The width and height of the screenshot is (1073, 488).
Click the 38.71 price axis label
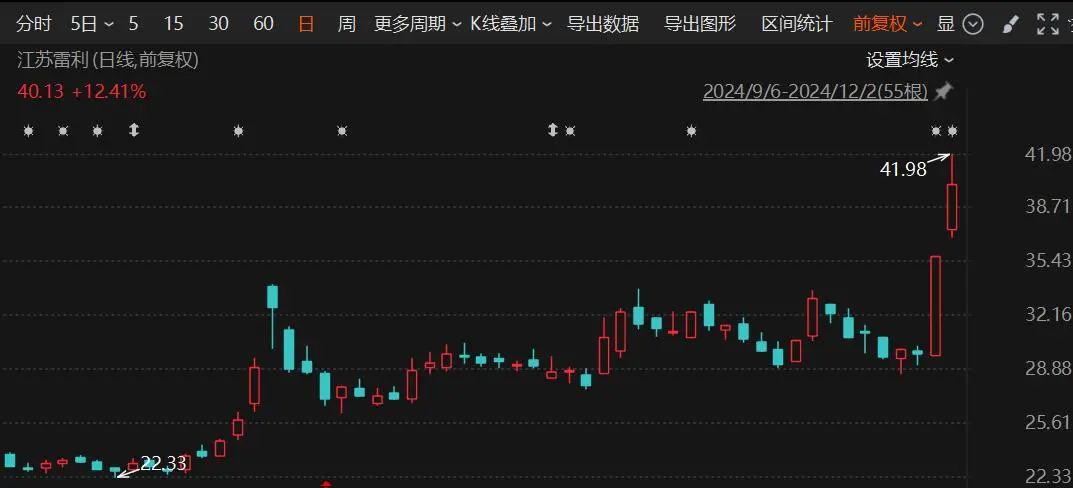coord(1048,206)
